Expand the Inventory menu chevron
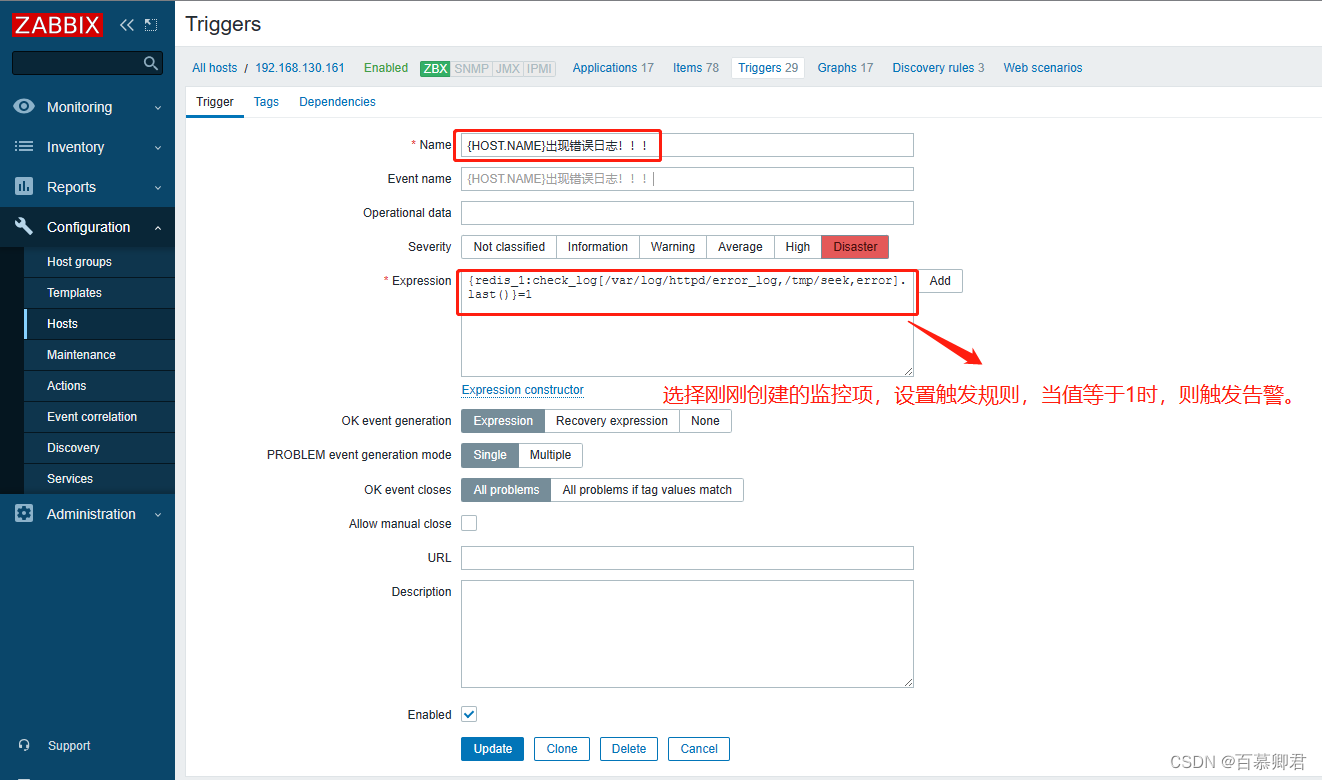 (158, 147)
